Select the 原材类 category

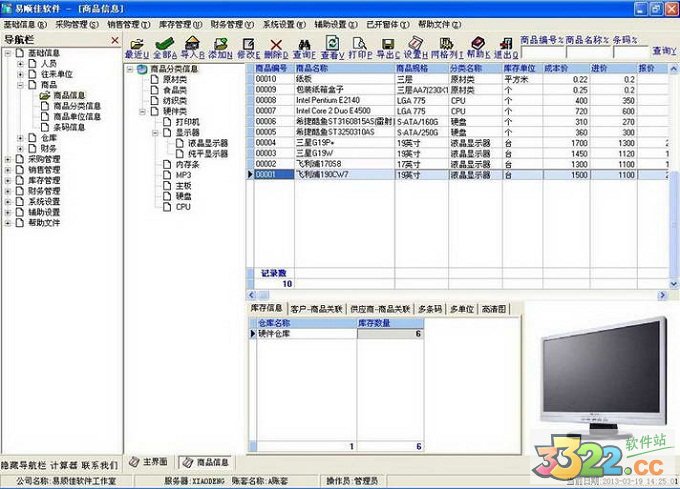175,80
